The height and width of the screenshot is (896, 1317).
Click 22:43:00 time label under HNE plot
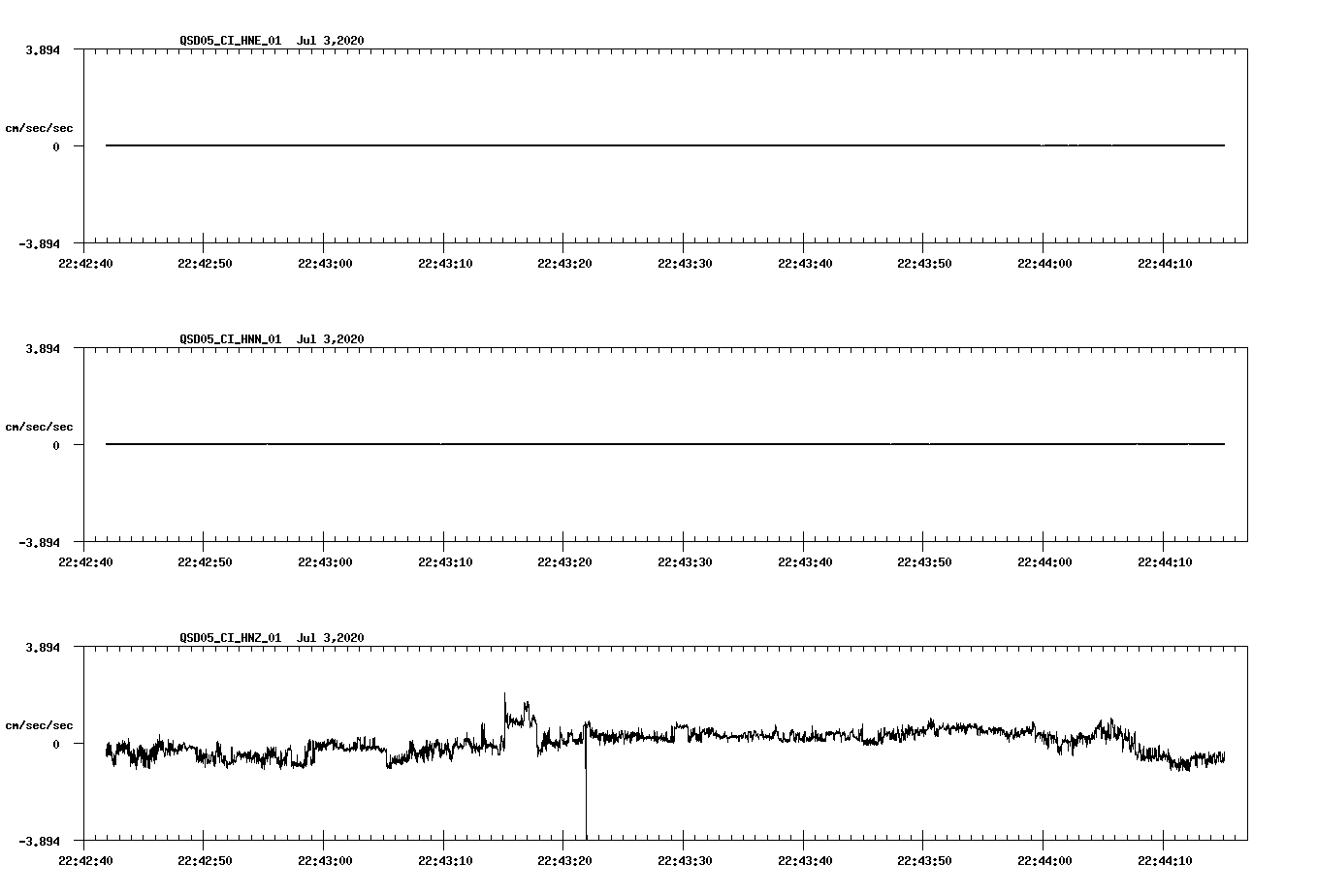[325, 263]
